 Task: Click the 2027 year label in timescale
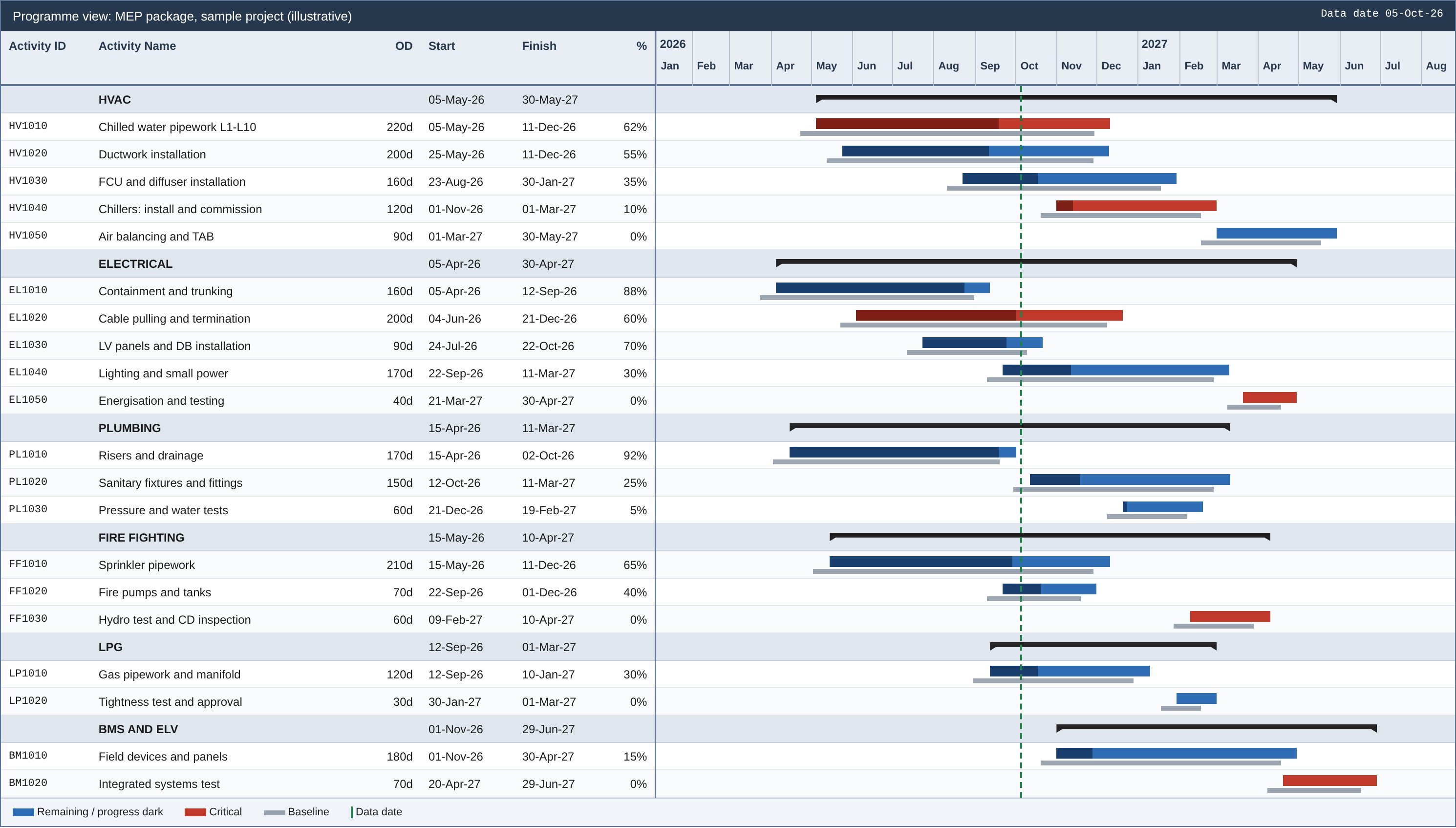1154,44
